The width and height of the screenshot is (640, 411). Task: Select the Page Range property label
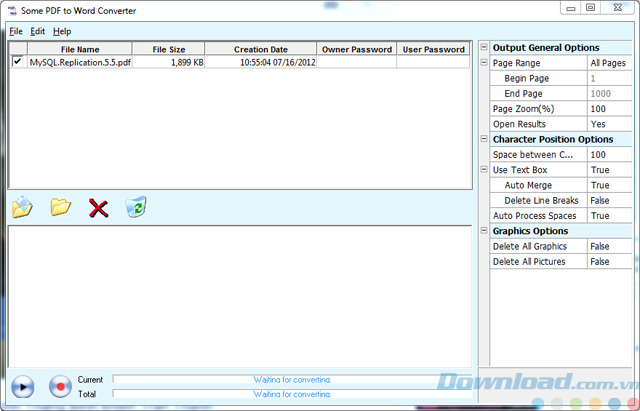tap(516, 63)
